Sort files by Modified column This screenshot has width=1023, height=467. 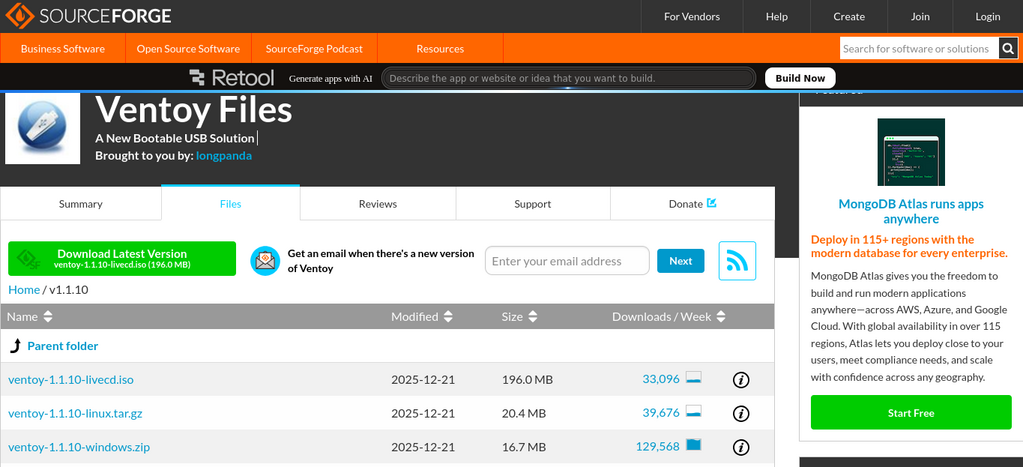point(422,317)
